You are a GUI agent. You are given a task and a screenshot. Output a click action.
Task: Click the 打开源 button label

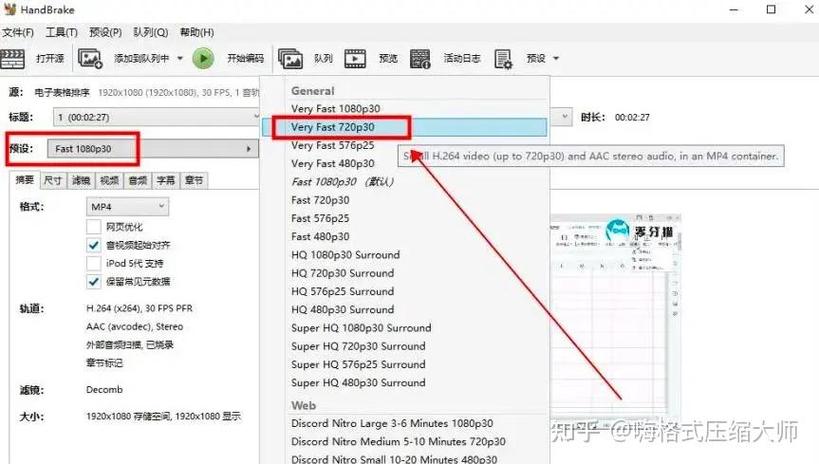50,59
